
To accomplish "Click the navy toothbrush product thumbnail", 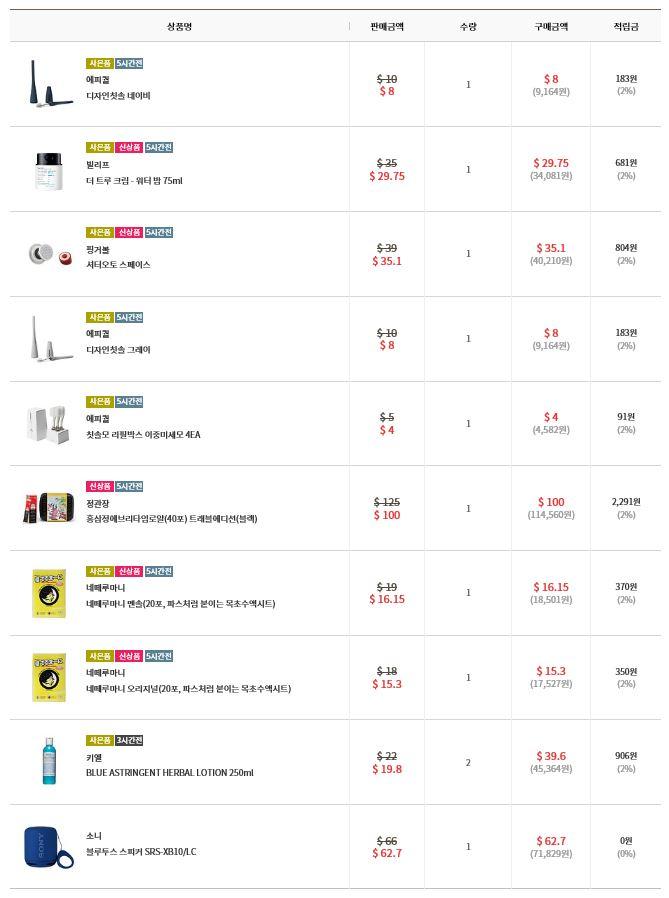I will [49, 84].
